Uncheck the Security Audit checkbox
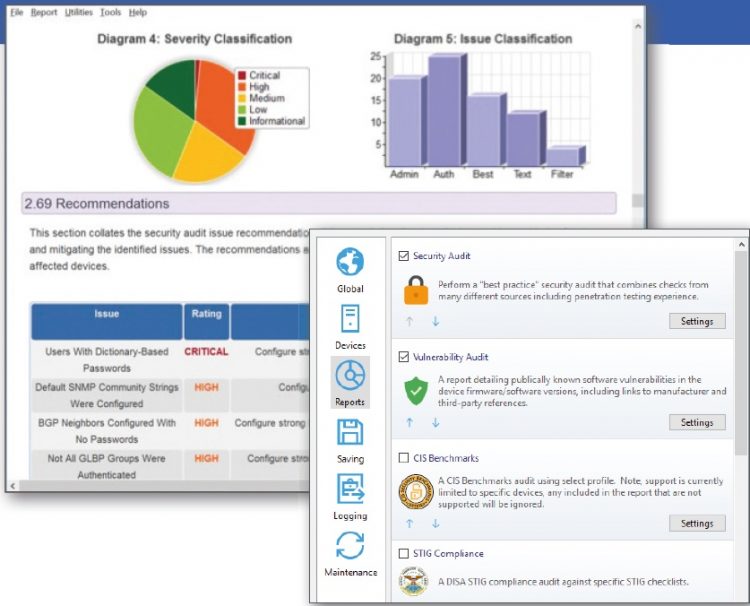Viewport: 750px width, 606px height. (x=404, y=256)
